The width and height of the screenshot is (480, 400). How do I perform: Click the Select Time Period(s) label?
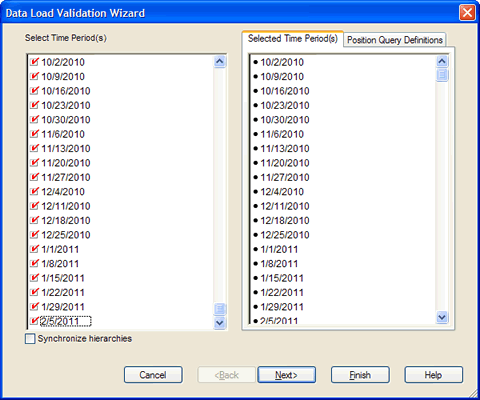coord(66,38)
